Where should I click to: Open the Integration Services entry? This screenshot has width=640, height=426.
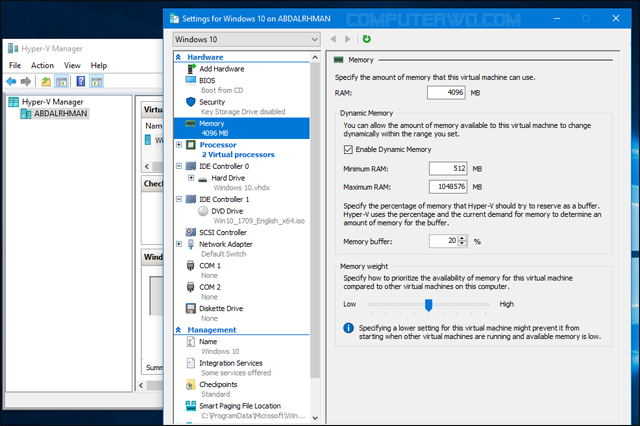point(231,363)
